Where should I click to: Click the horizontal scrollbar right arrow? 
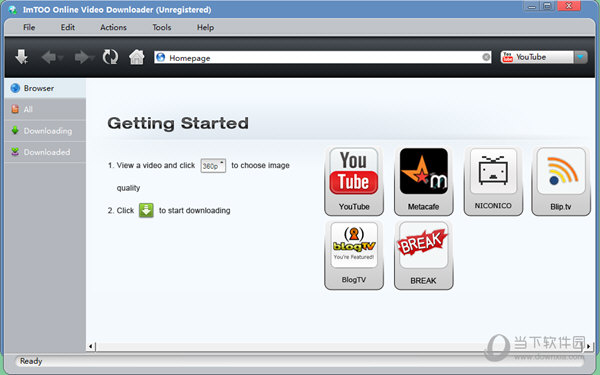click(x=589, y=347)
